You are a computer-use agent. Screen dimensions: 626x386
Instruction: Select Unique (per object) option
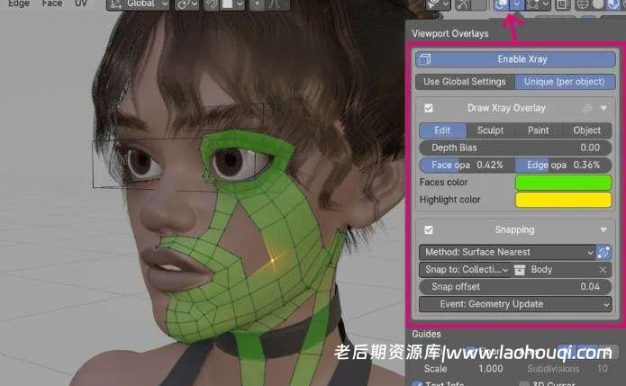(565, 82)
